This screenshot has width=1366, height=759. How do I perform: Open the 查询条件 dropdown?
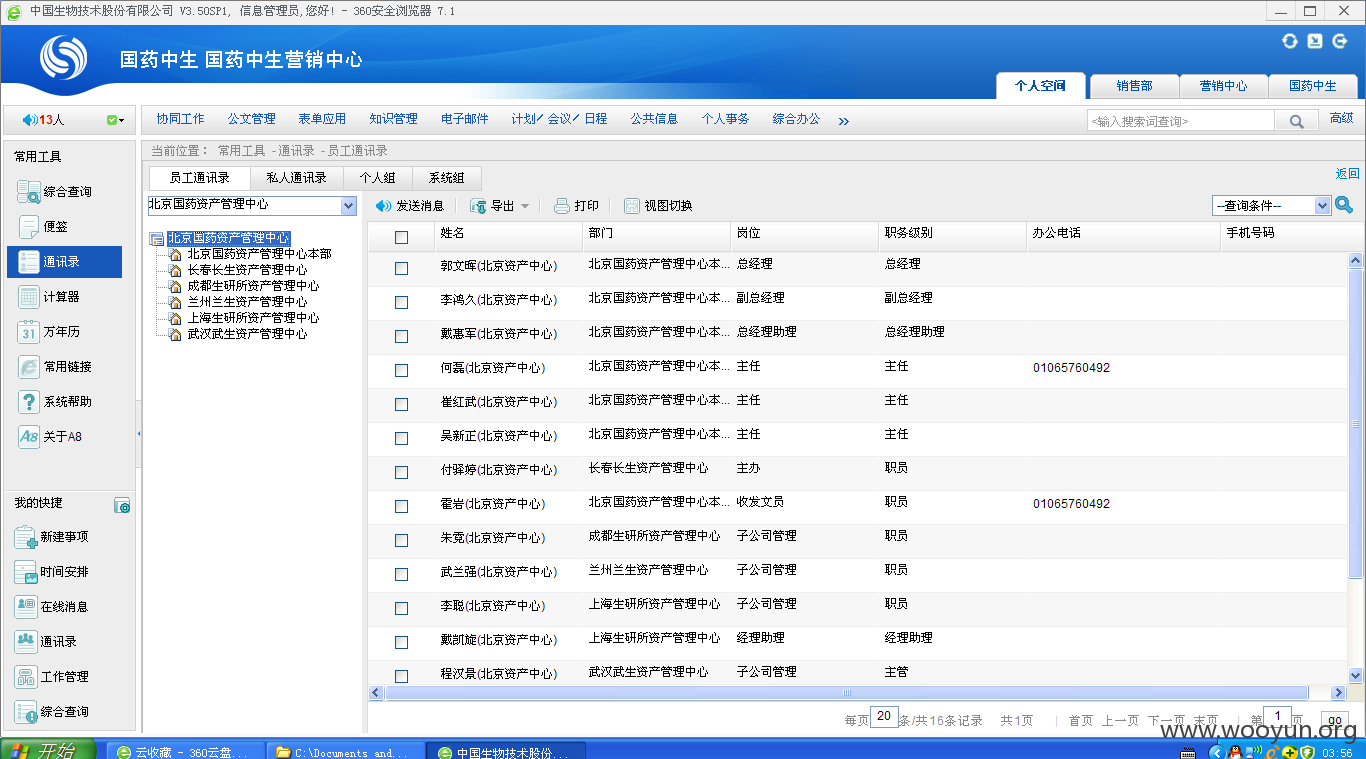tap(1322, 206)
